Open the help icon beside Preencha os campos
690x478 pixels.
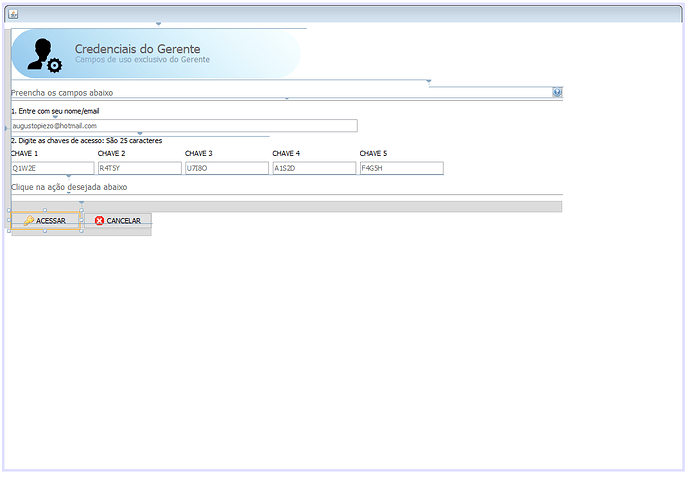click(557, 92)
